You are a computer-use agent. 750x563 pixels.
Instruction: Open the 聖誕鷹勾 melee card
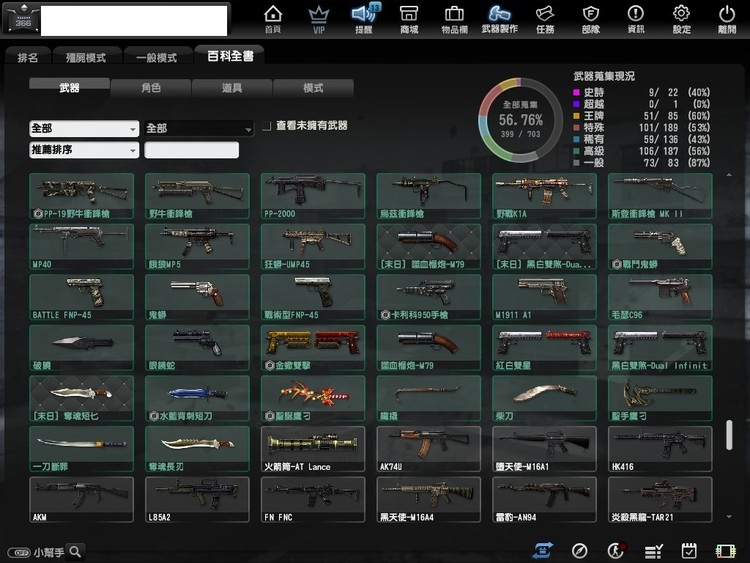313,398
